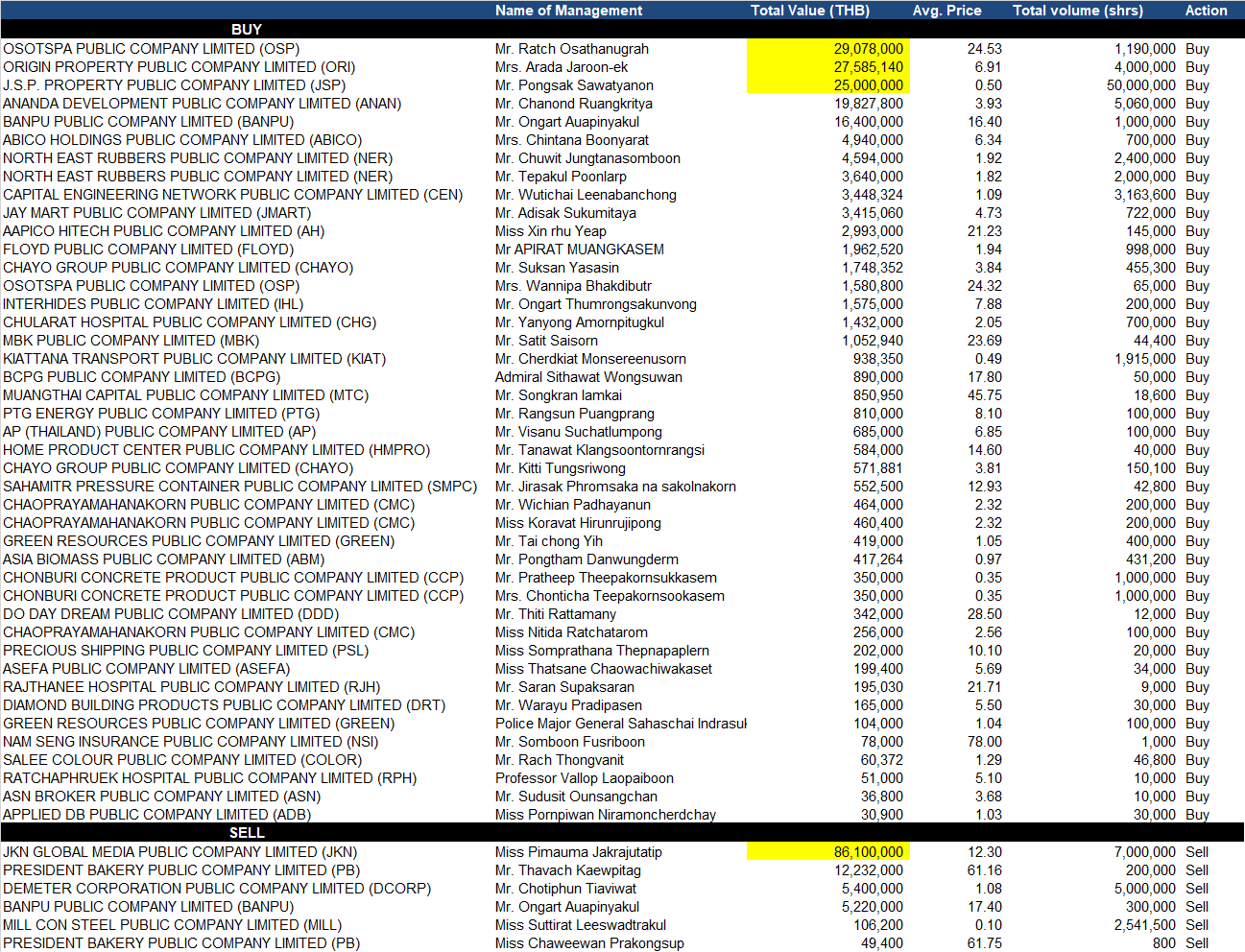The width and height of the screenshot is (1245, 952).
Task: Select ABICO HOLDINGS PUBLIC COMPANY LIMITED (ABICO) cell
Action: [x=182, y=140]
